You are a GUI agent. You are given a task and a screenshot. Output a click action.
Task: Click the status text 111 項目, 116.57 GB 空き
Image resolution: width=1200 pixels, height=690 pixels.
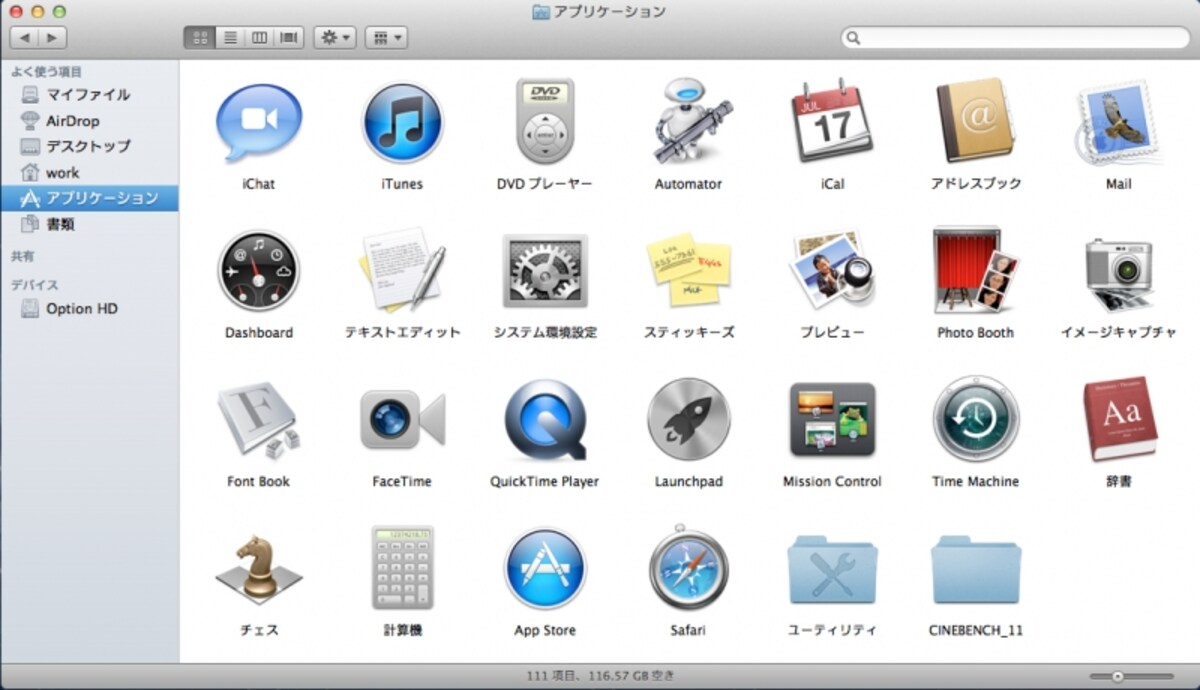(x=600, y=677)
